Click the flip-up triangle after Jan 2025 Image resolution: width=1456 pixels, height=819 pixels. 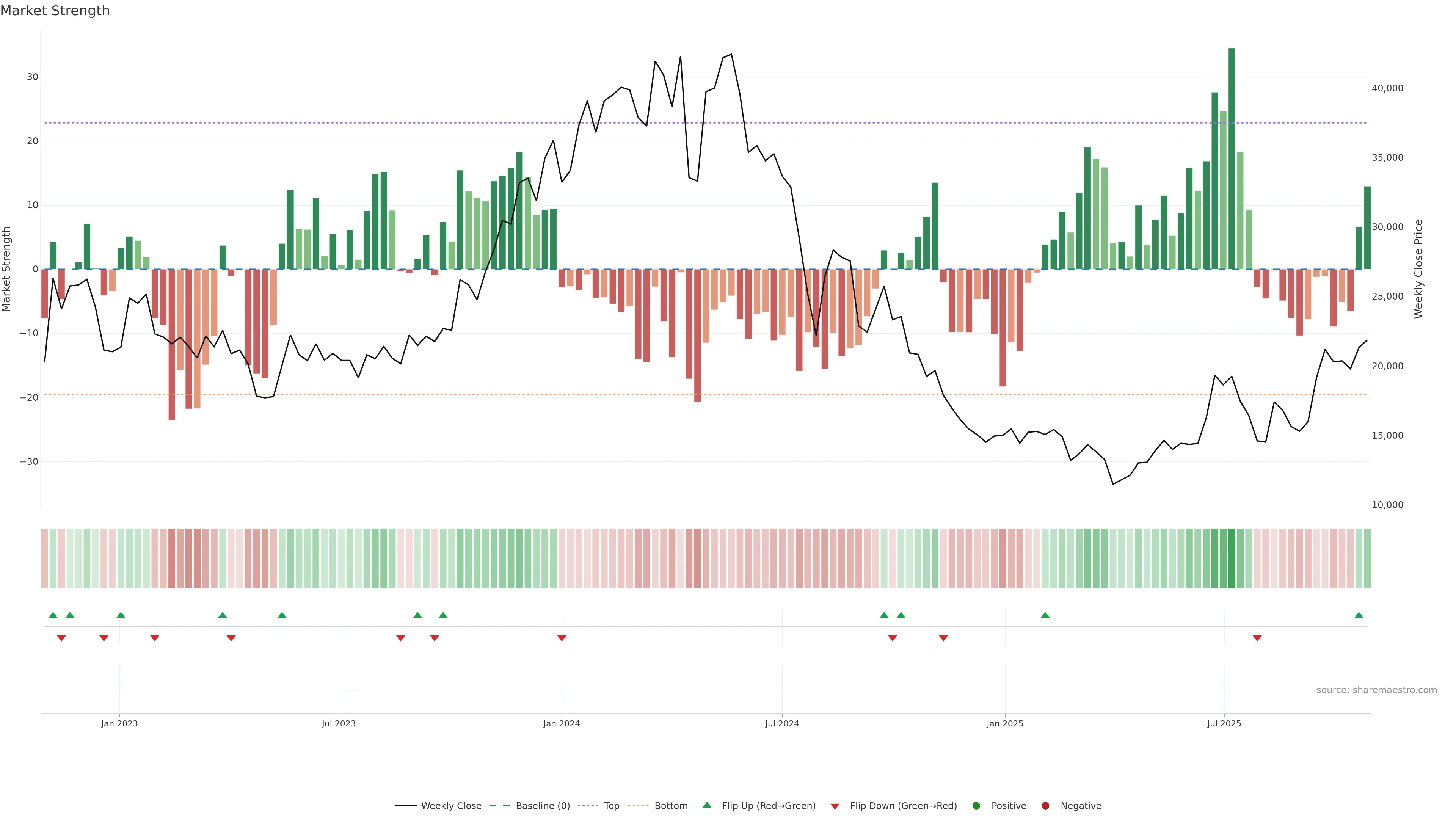(1045, 615)
